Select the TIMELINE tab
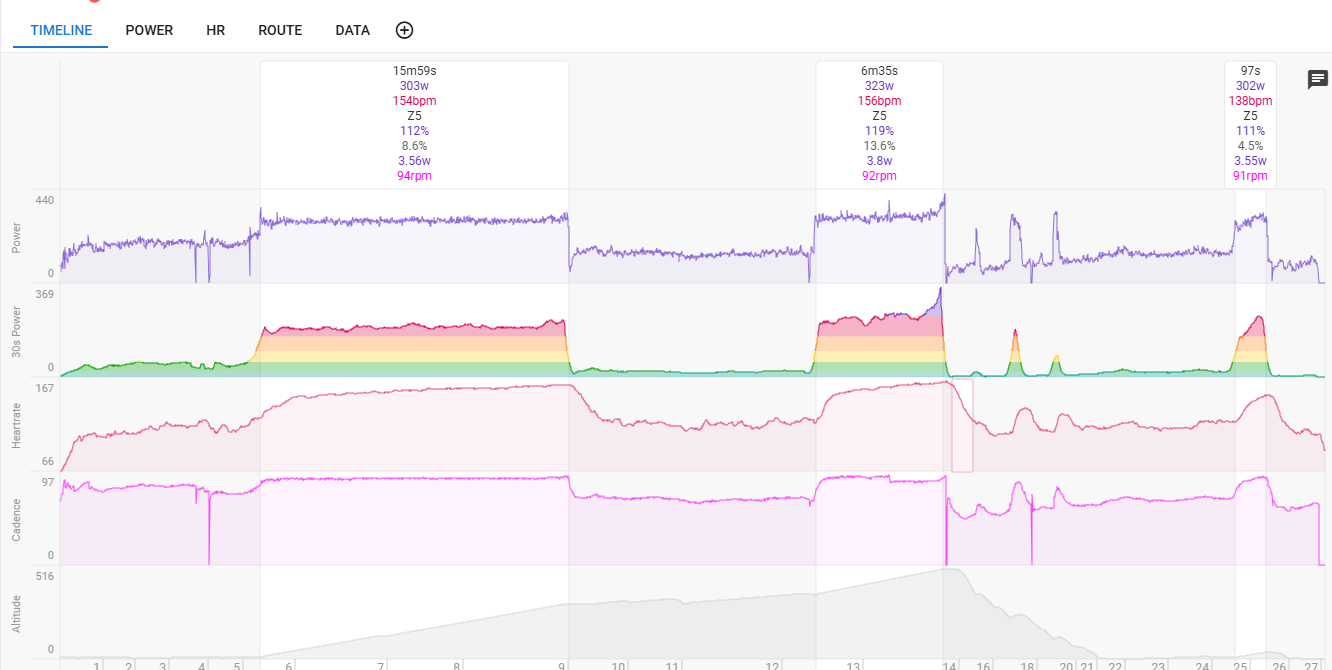The width and height of the screenshot is (1332, 670). (61, 30)
